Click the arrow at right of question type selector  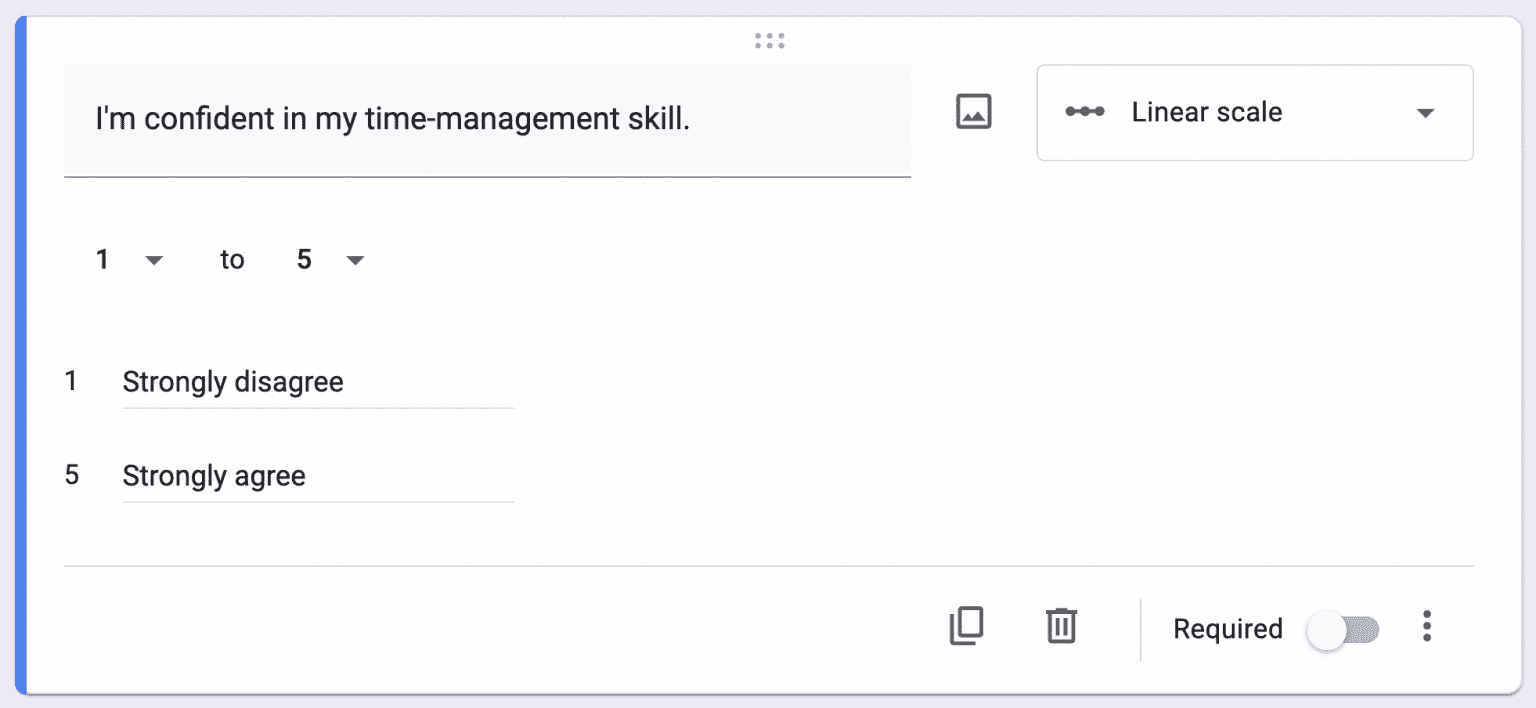[1426, 113]
